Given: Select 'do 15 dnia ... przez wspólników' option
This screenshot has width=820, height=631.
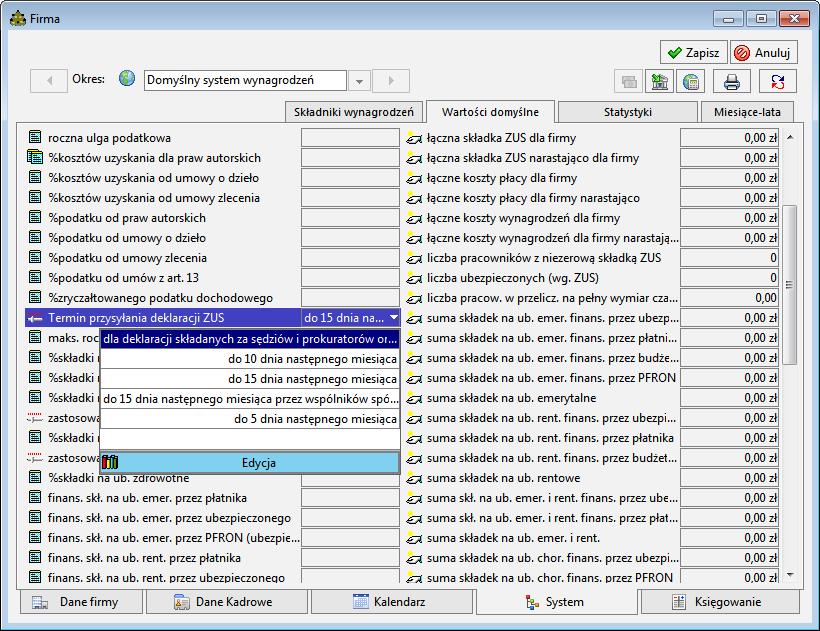Looking at the screenshot, I should (250, 399).
